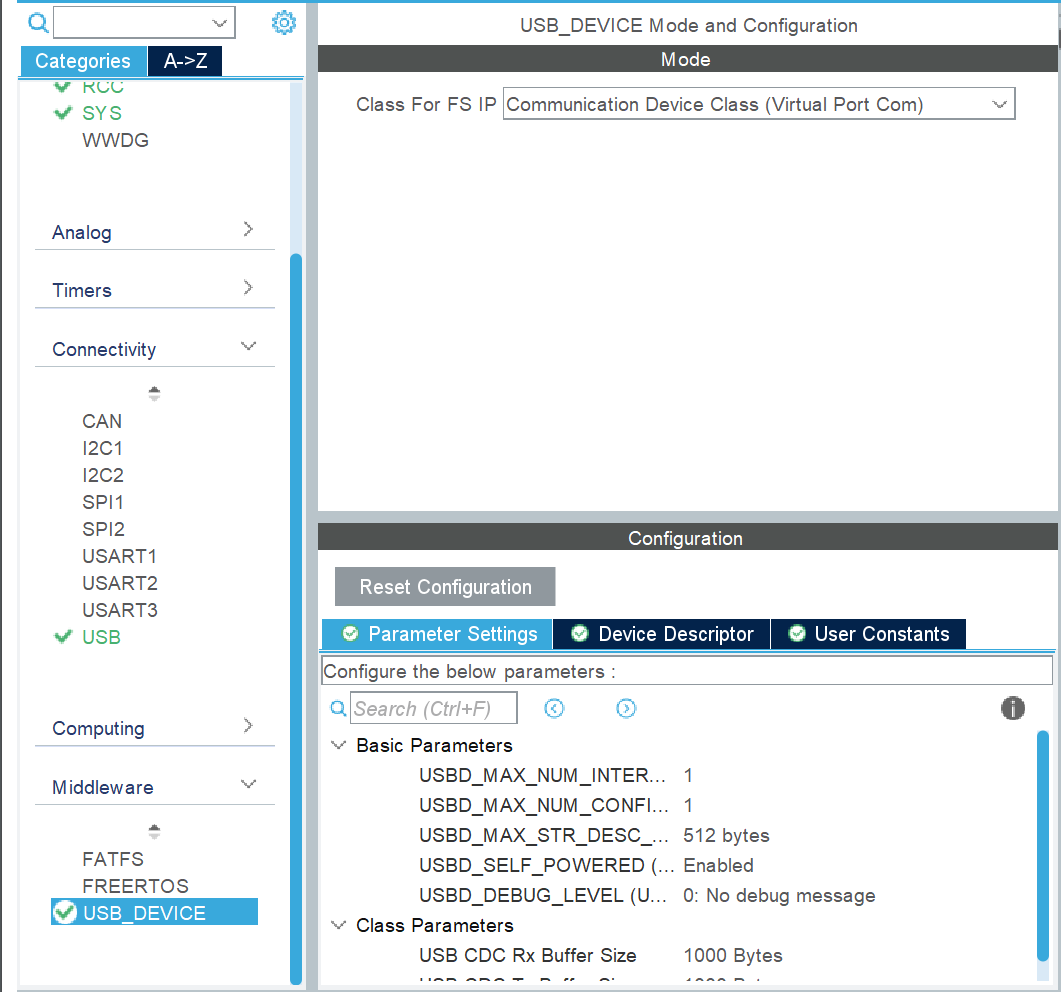Image resolution: width=1061 pixels, height=992 pixels.
Task: Click the search magnifier icon in the sidebar
Action: [x=38, y=23]
